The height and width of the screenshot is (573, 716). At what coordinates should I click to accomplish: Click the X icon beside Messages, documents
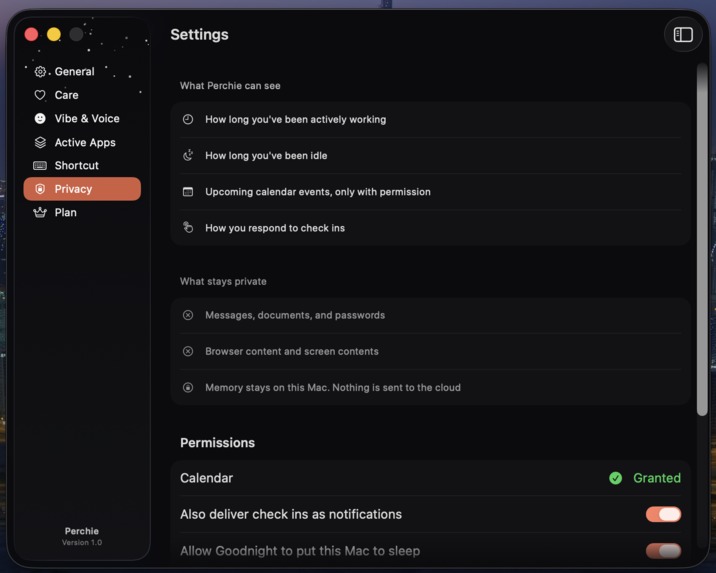pyautogui.click(x=188, y=315)
